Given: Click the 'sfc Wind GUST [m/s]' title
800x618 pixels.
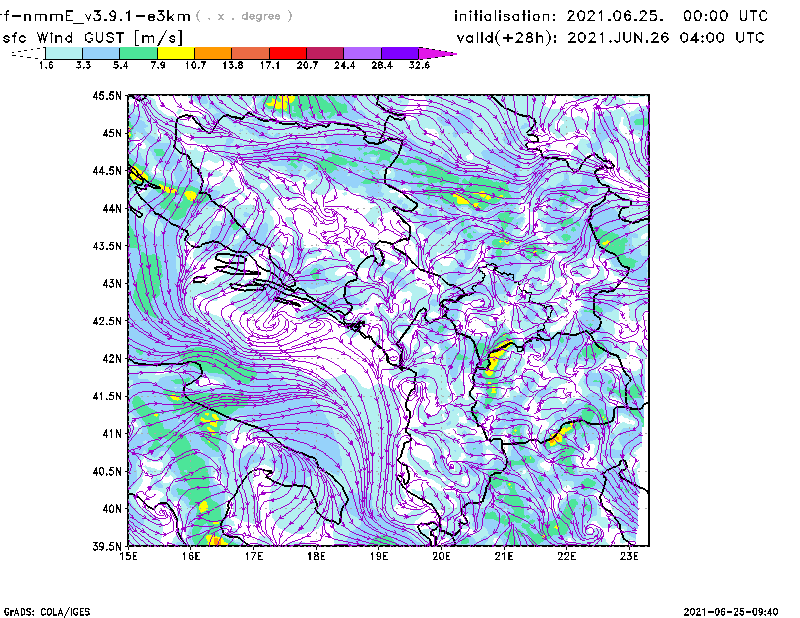Looking at the screenshot, I should (92, 38).
